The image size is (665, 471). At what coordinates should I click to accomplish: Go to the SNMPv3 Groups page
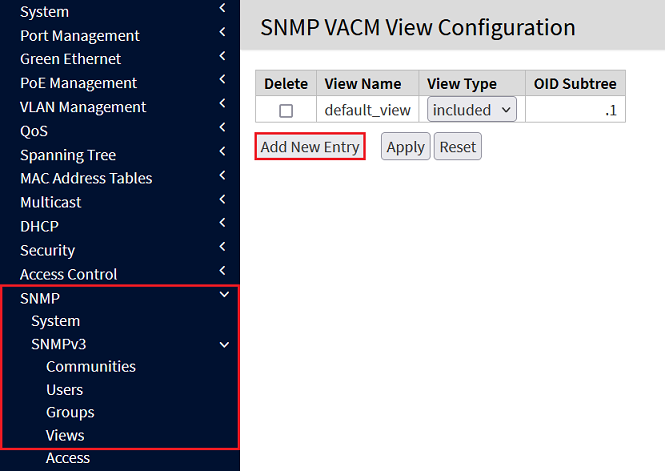click(x=70, y=412)
